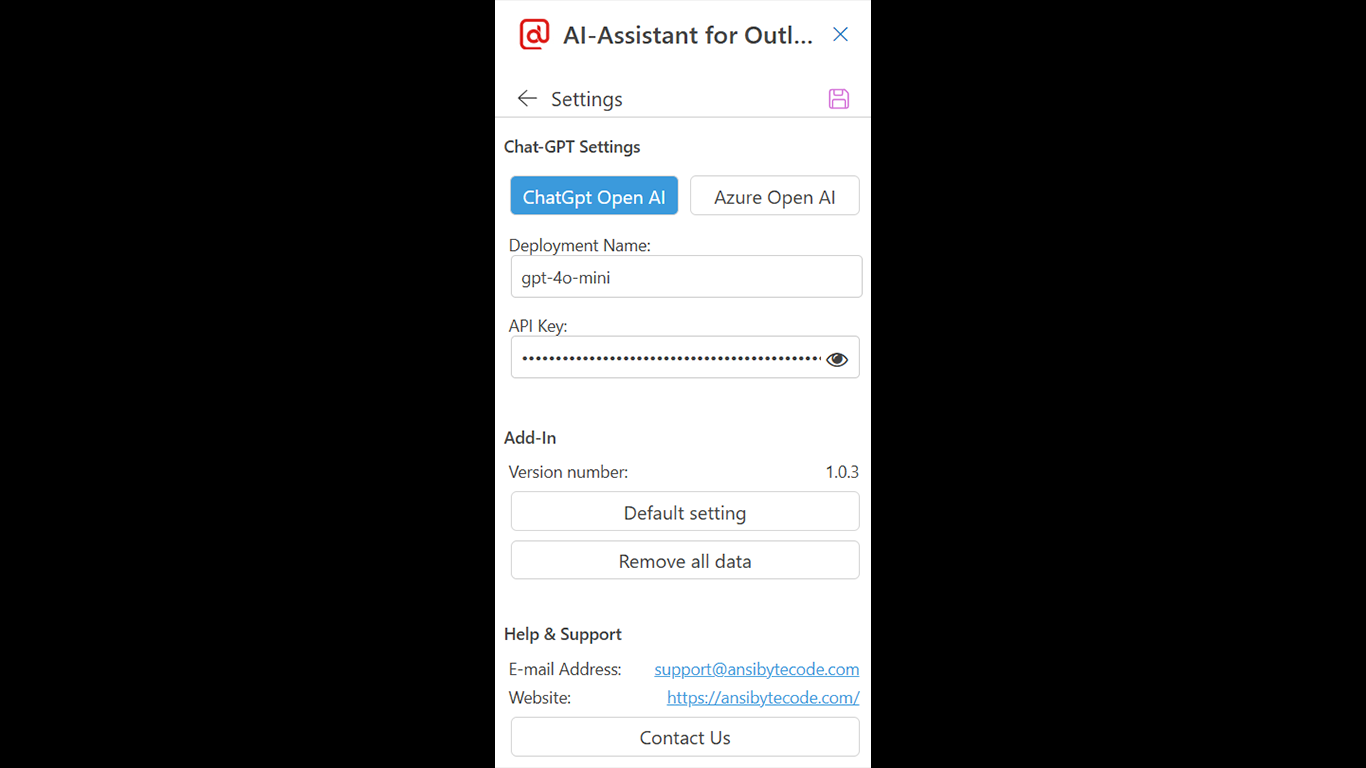The width and height of the screenshot is (1366, 768).
Task: Click the Add-In section heading
Action: 530,438
